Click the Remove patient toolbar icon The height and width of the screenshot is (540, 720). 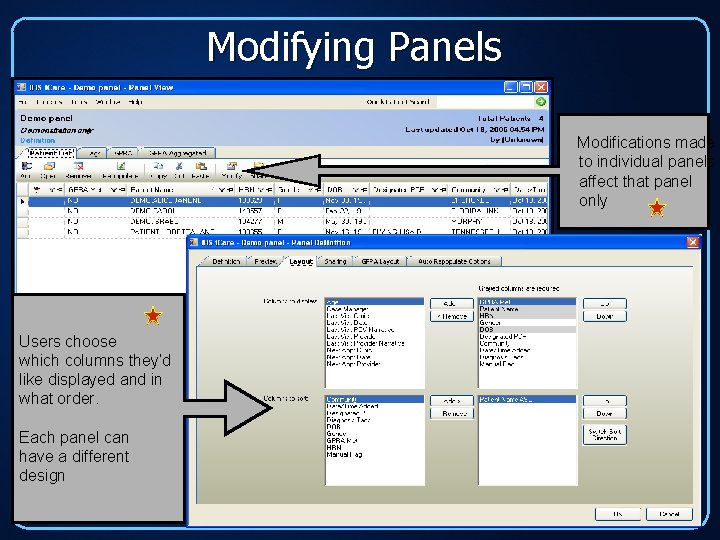pos(79,169)
